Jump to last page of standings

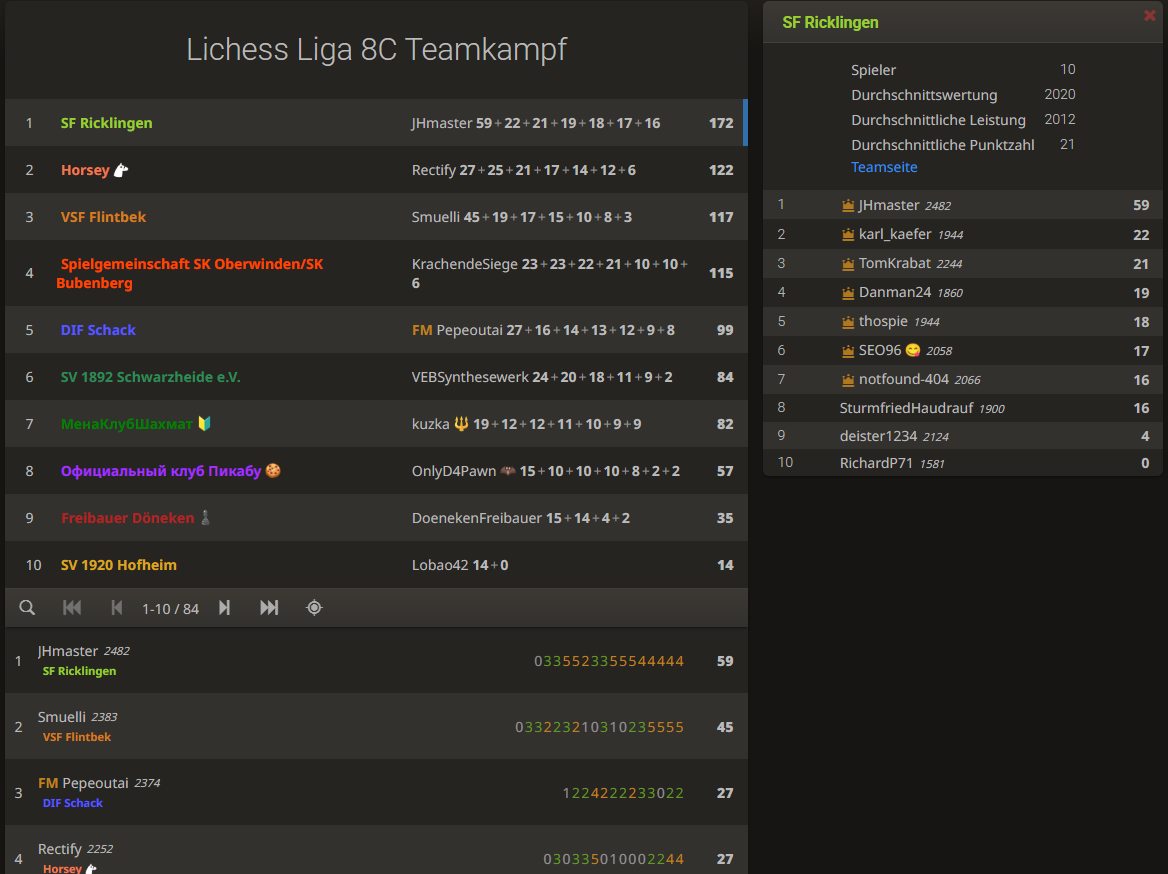(269, 607)
